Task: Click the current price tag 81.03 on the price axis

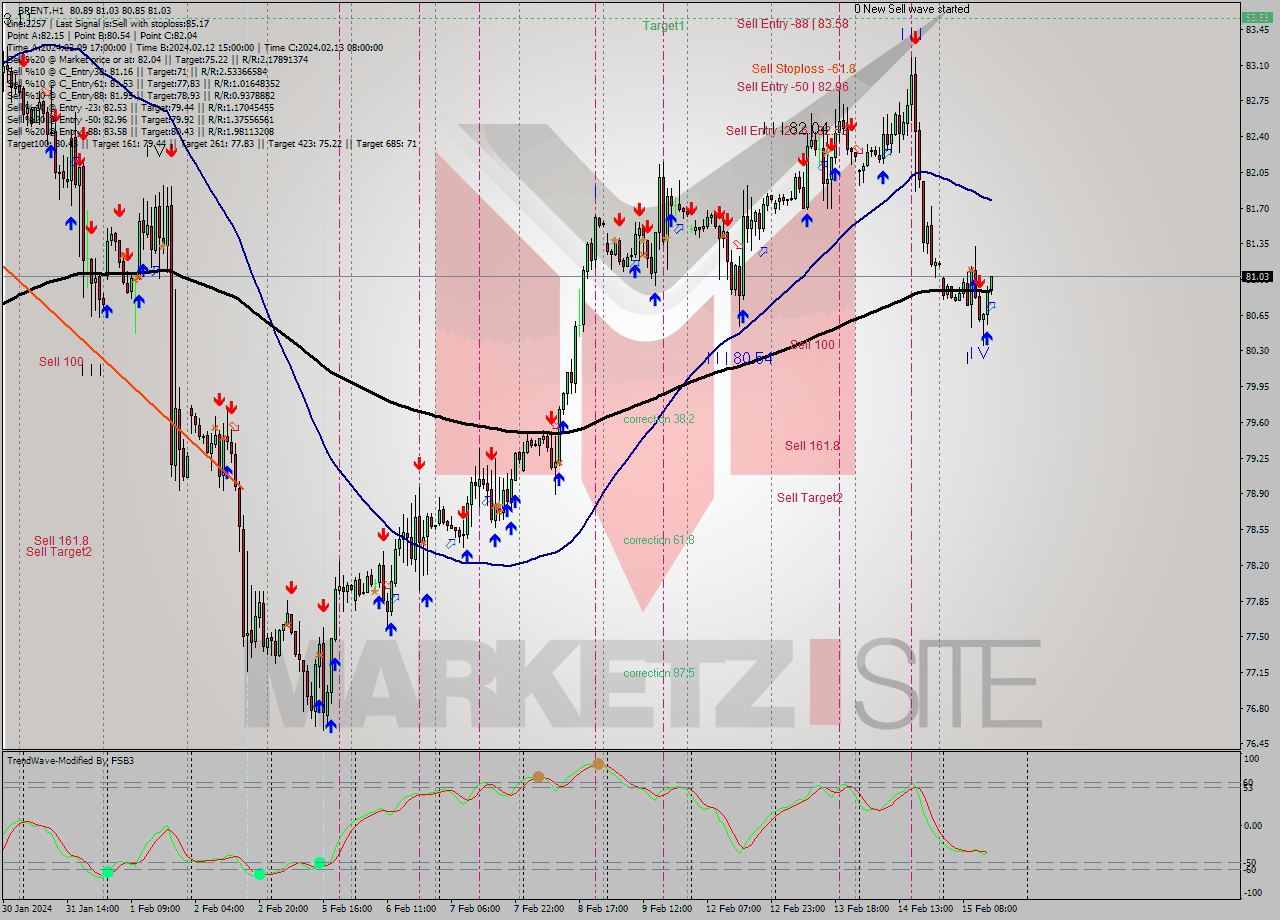Action: coord(1256,277)
